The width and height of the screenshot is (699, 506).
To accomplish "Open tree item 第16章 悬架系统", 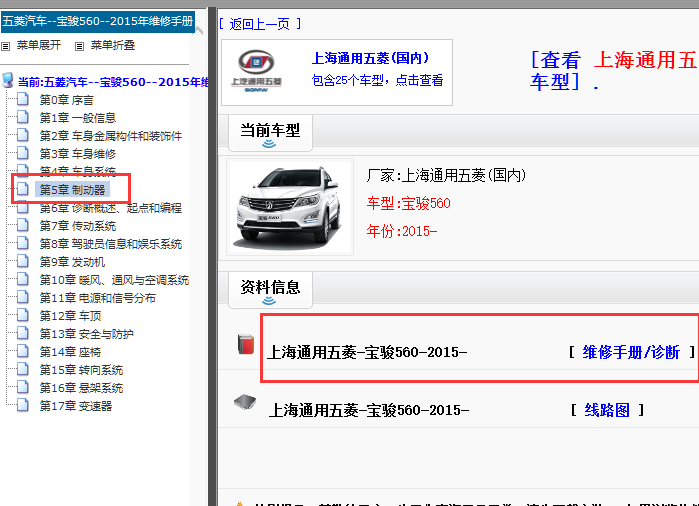I will pos(81,388).
